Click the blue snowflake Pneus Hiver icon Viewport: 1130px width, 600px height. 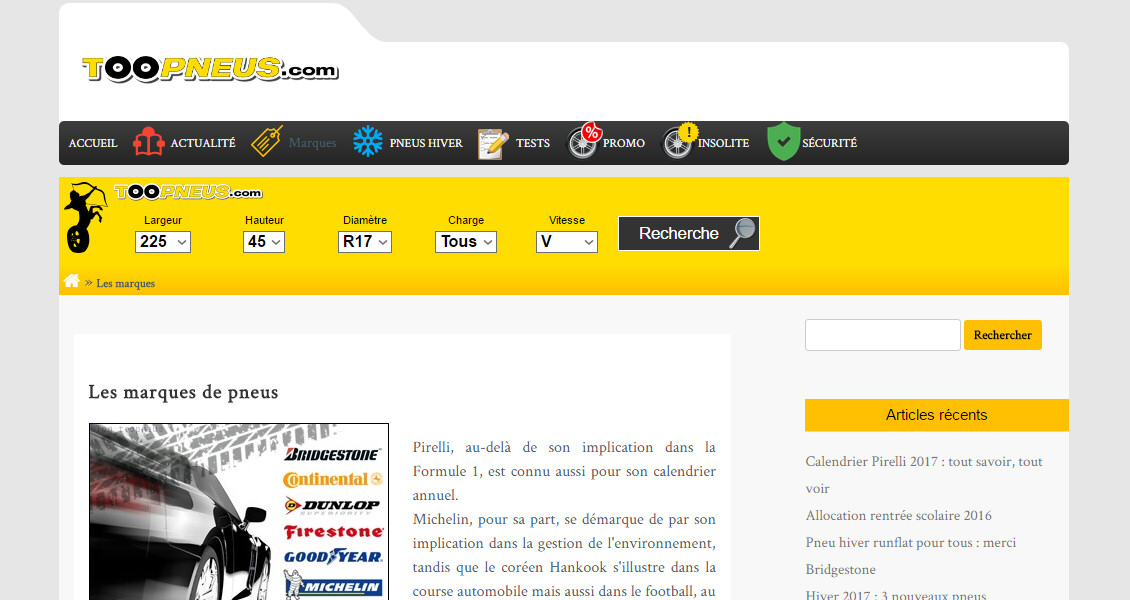(x=368, y=141)
